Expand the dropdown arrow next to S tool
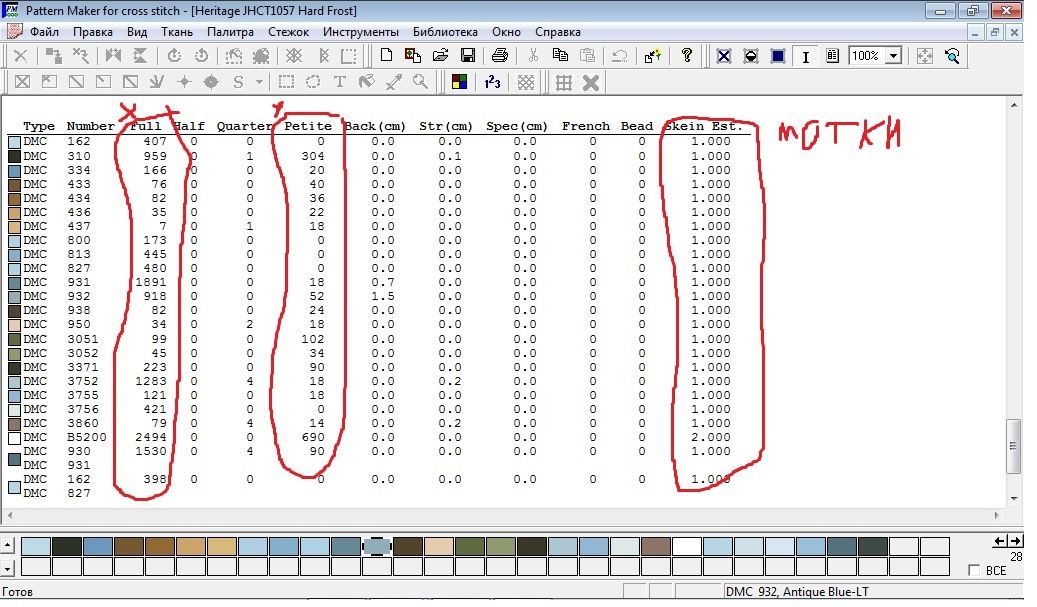 260,82
